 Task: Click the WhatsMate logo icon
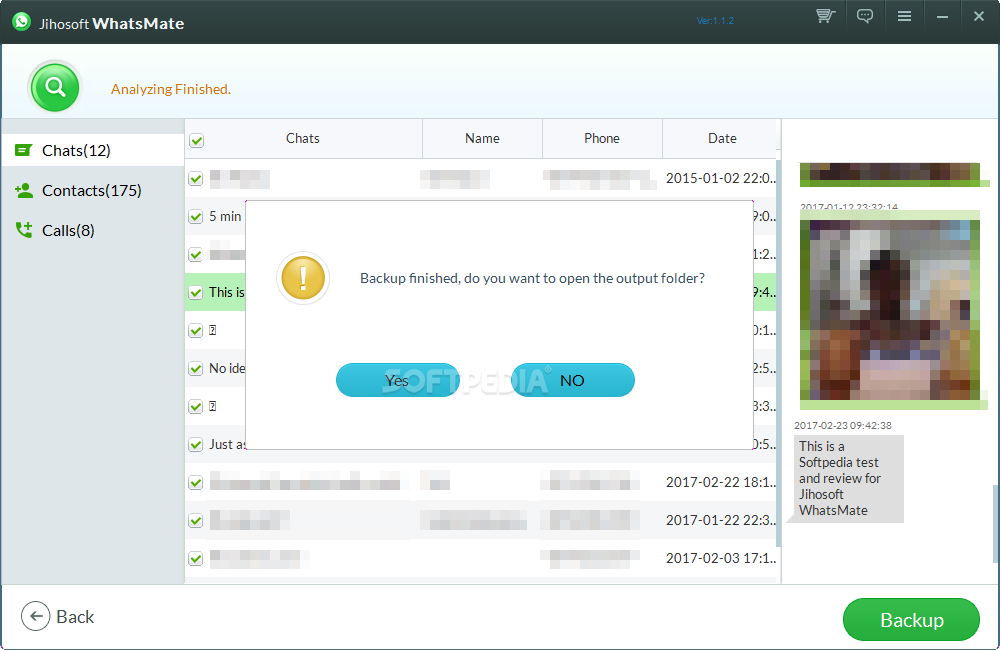coord(21,22)
